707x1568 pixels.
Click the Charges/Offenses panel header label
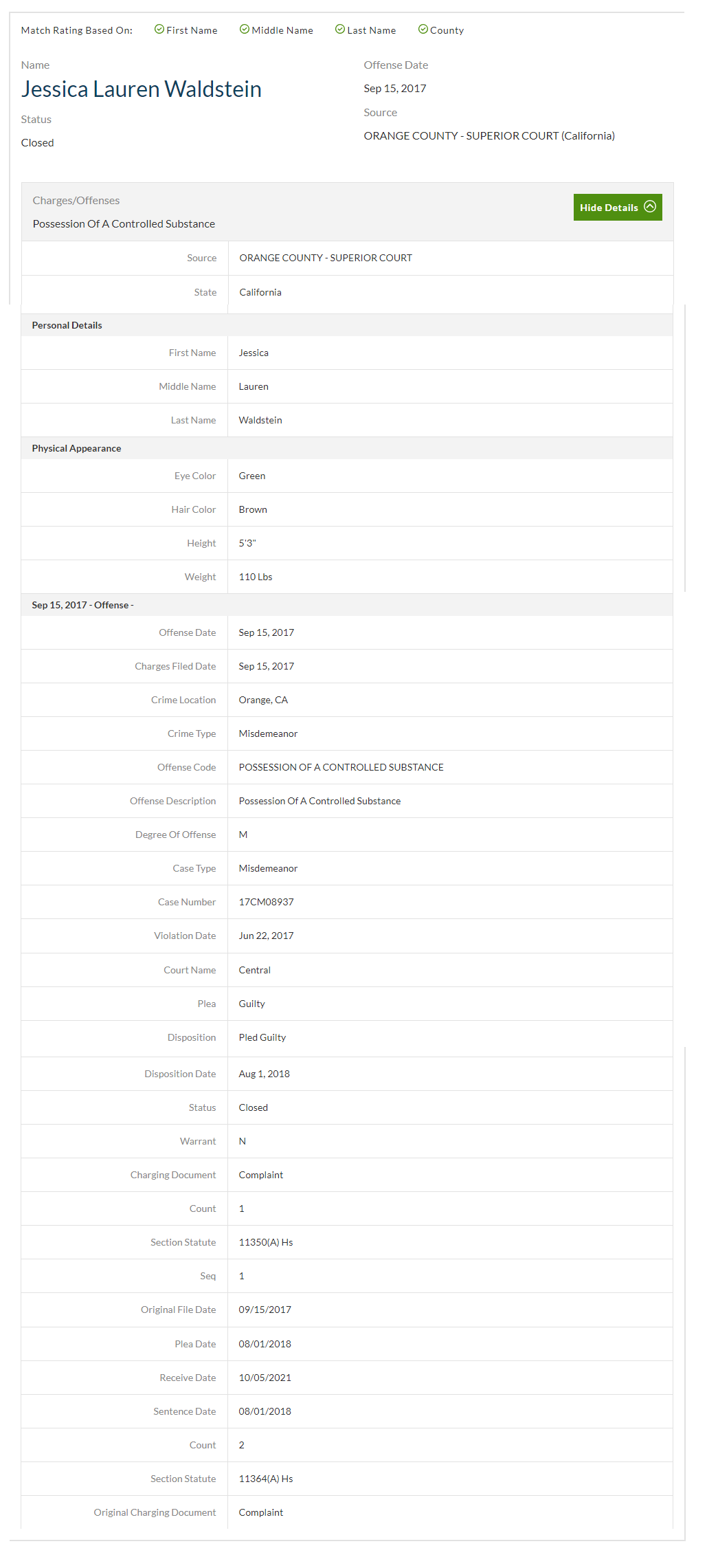point(76,201)
